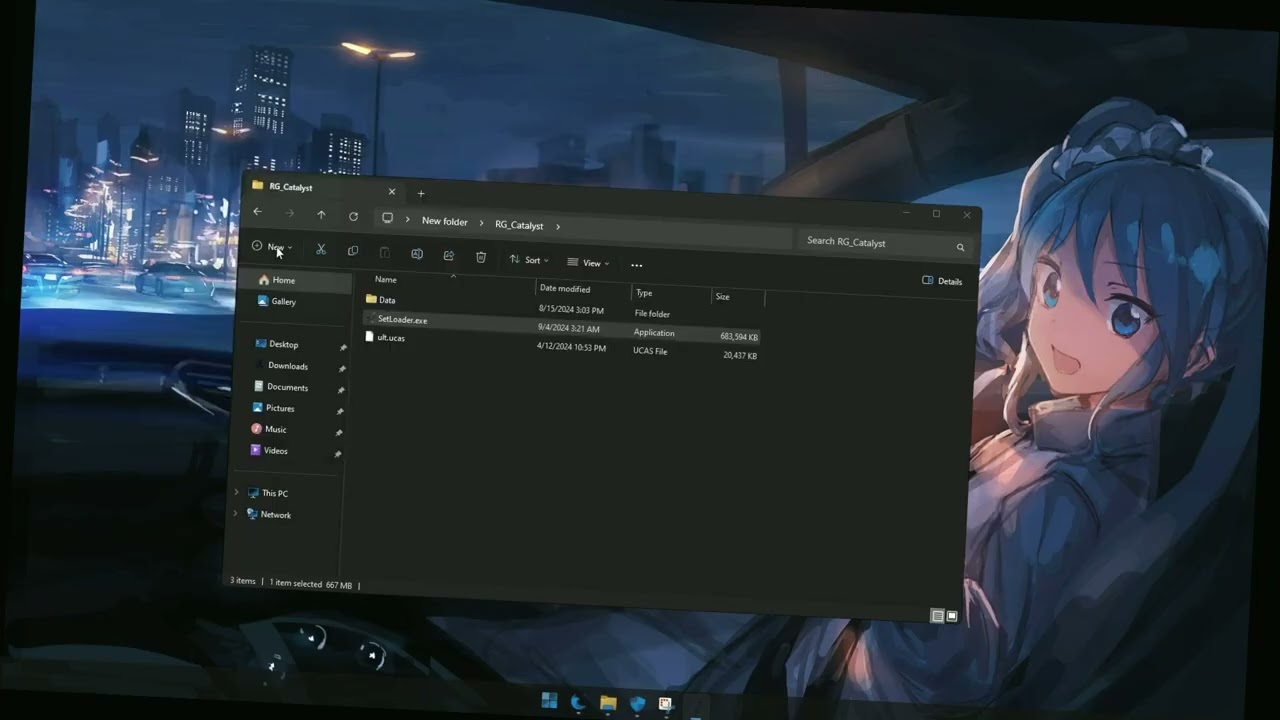Viewport: 1280px width, 720px height.
Task: Click the 3 items status text
Action: click(x=243, y=580)
